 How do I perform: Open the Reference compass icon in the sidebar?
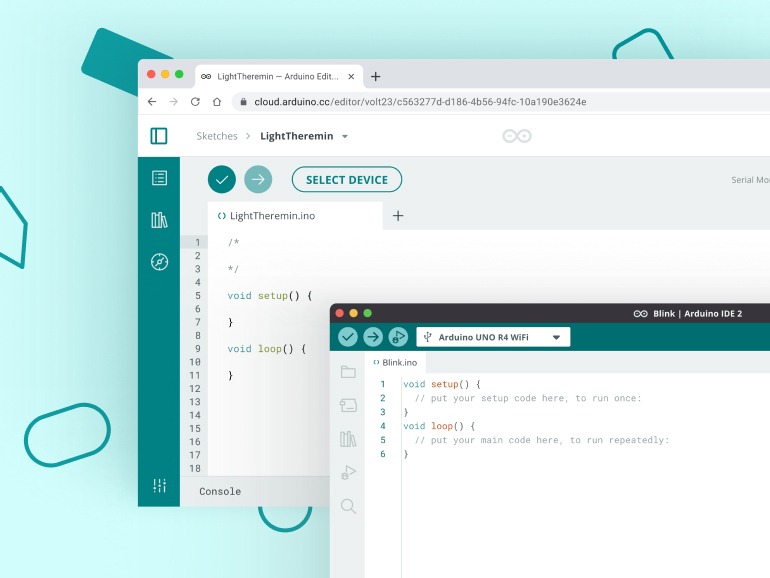coord(159,262)
